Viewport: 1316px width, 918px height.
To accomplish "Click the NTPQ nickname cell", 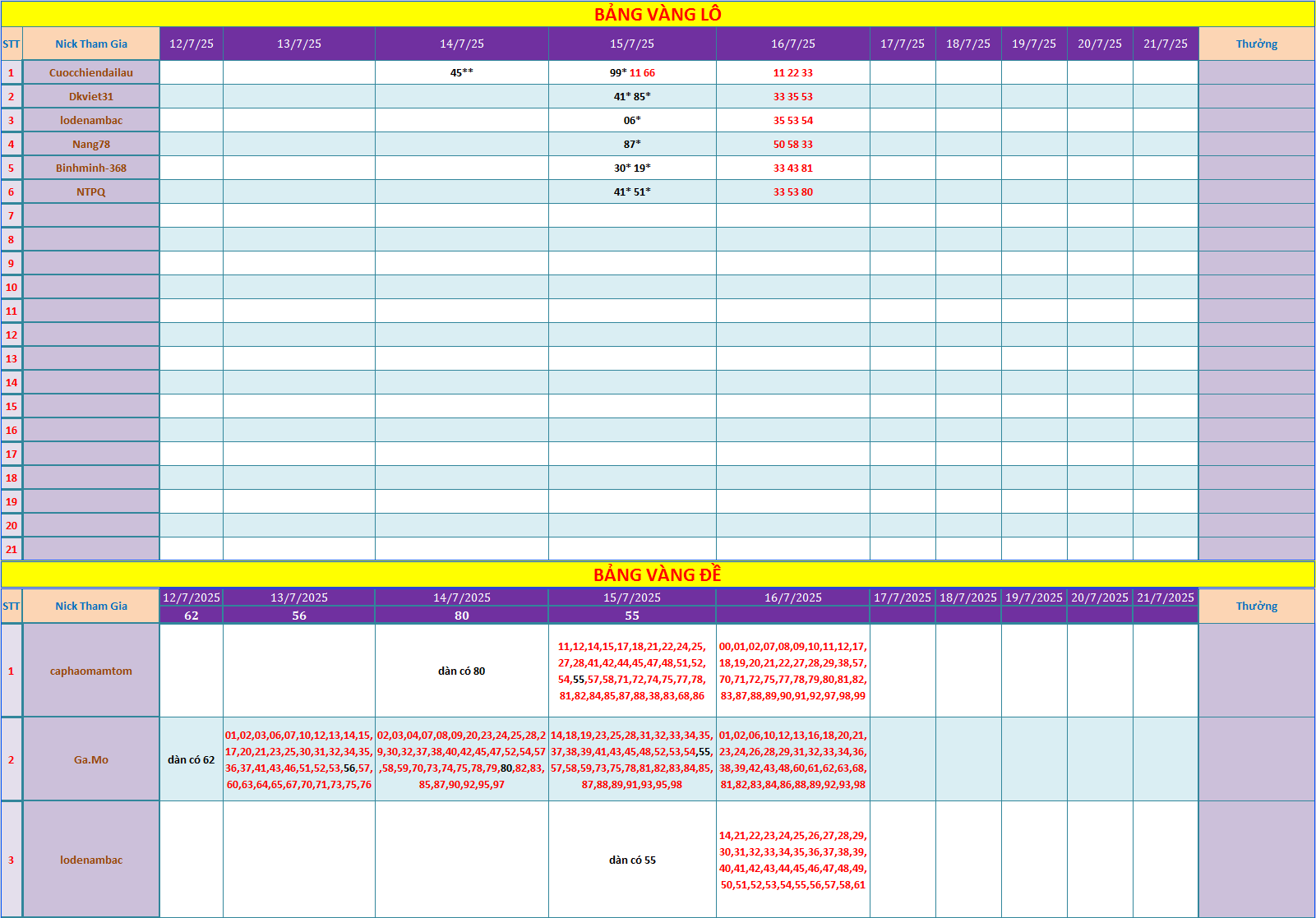I will (91, 191).
